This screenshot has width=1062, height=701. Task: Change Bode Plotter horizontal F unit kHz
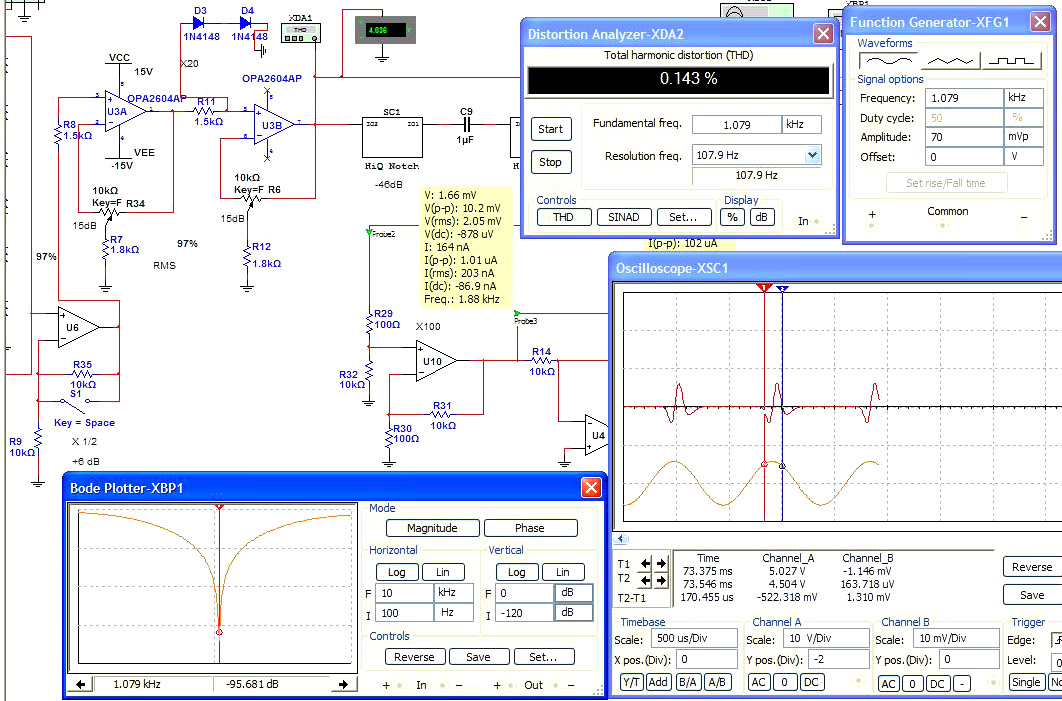(x=453, y=592)
